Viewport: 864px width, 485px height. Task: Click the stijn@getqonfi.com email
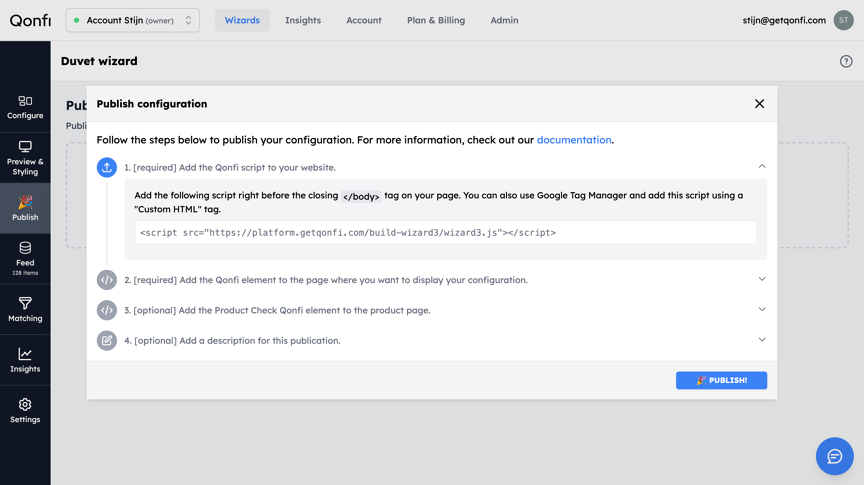784,20
